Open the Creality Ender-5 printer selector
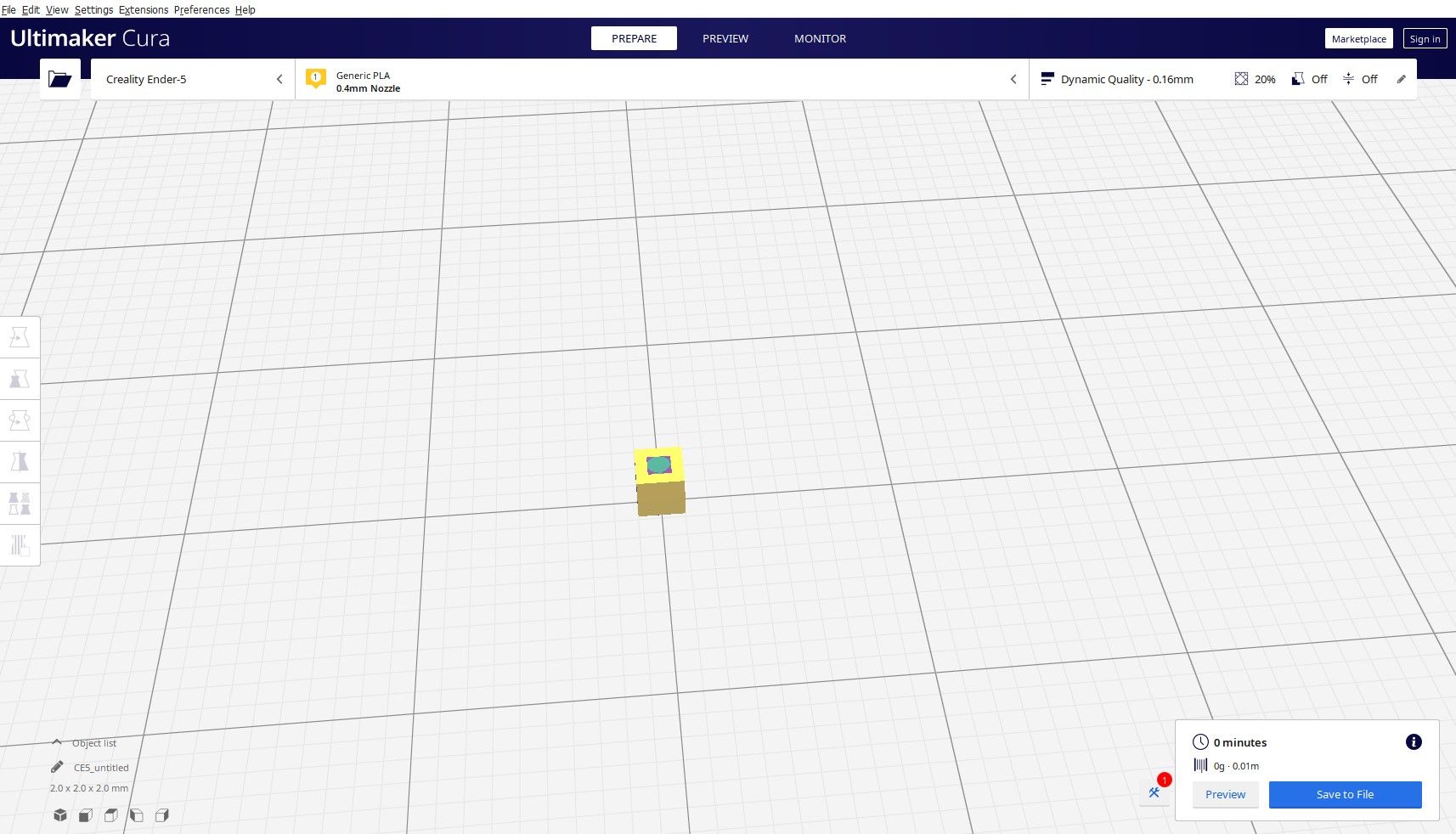This screenshot has height=834, width=1456. click(191, 78)
